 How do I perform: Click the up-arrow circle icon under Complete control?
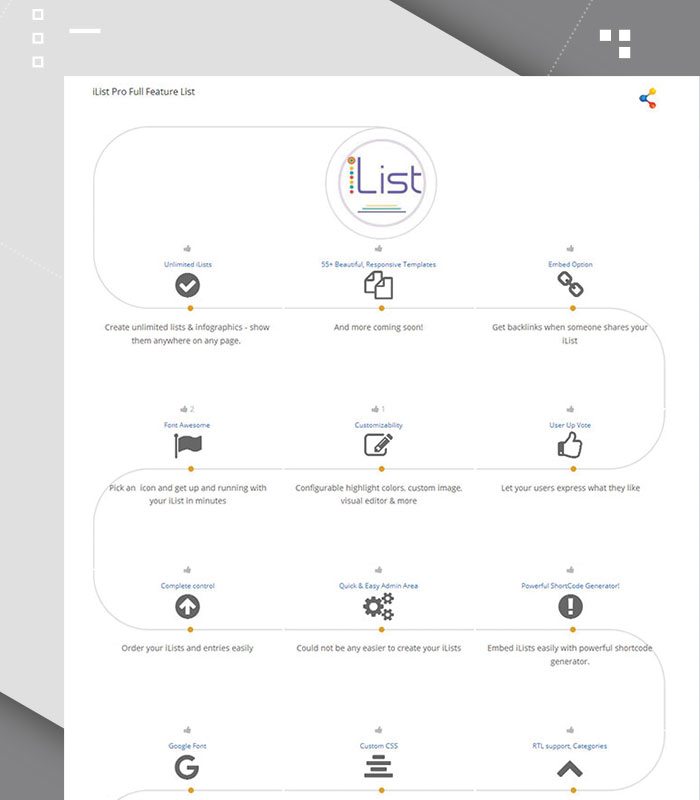tap(187, 607)
